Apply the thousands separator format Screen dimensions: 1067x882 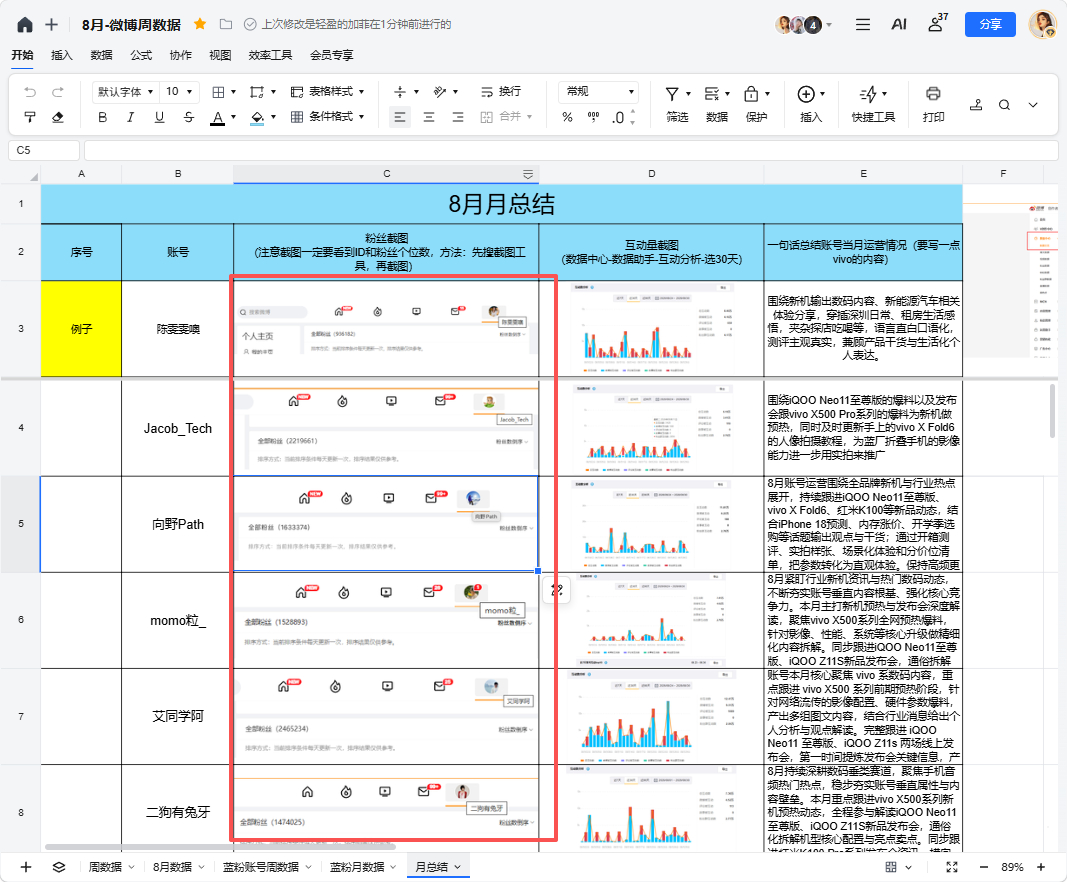click(x=593, y=117)
